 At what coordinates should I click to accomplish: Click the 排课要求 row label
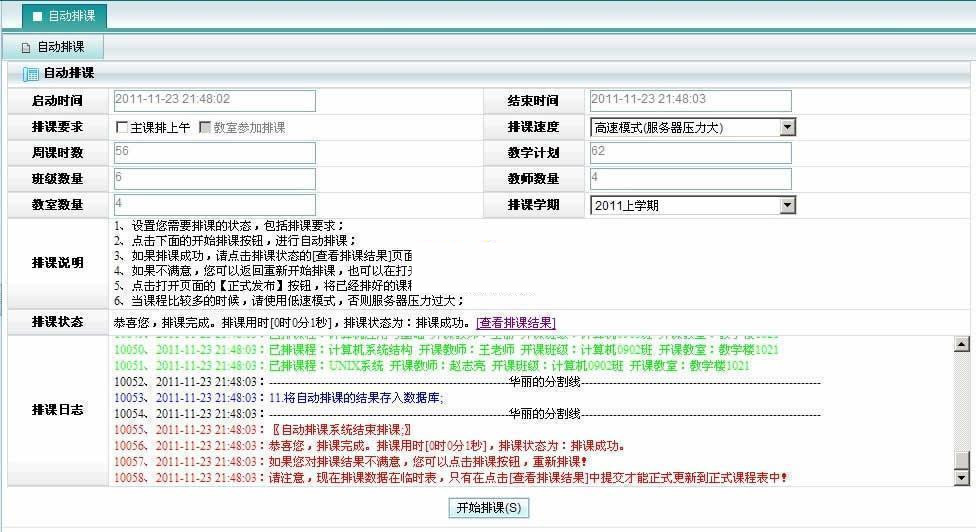[57, 127]
